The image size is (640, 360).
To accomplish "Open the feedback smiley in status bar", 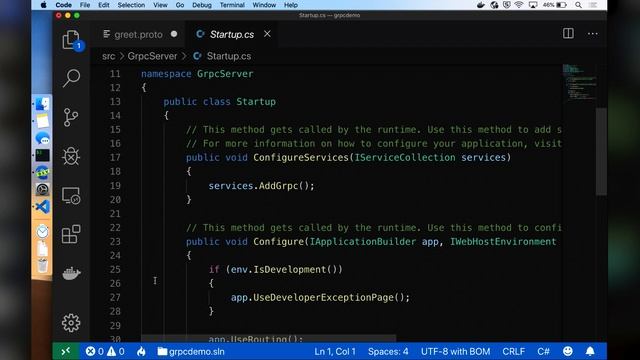I will (x=568, y=351).
